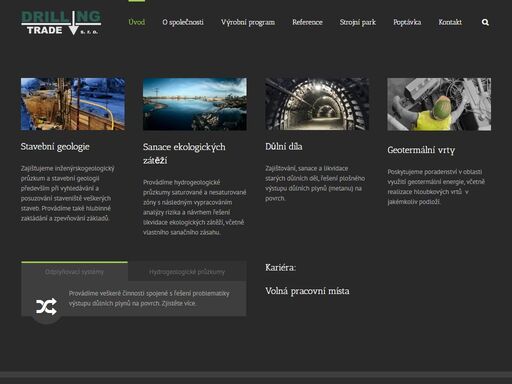Select Odplyňovací systémy tab
Image resolution: width=512 pixels, height=384 pixels.
coord(74,272)
